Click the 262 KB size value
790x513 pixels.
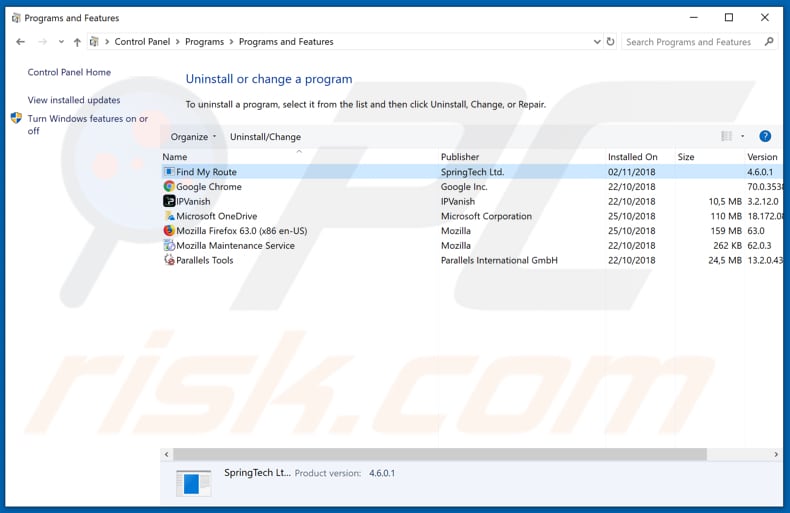(x=728, y=245)
